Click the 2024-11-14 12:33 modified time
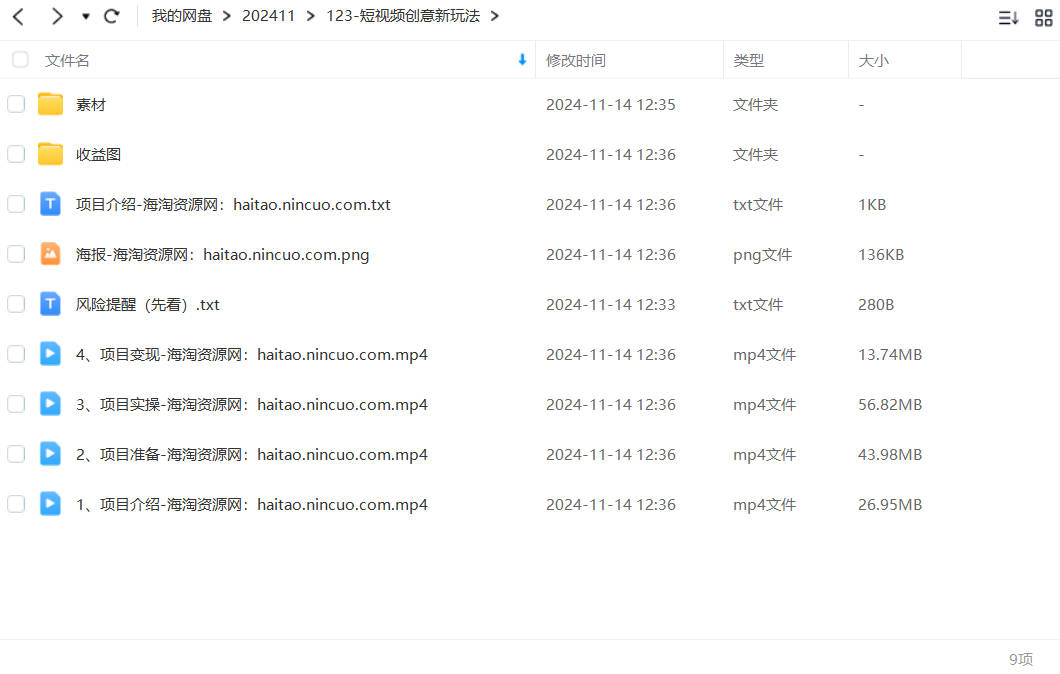The width and height of the screenshot is (1060, 674). click(610, 305)
